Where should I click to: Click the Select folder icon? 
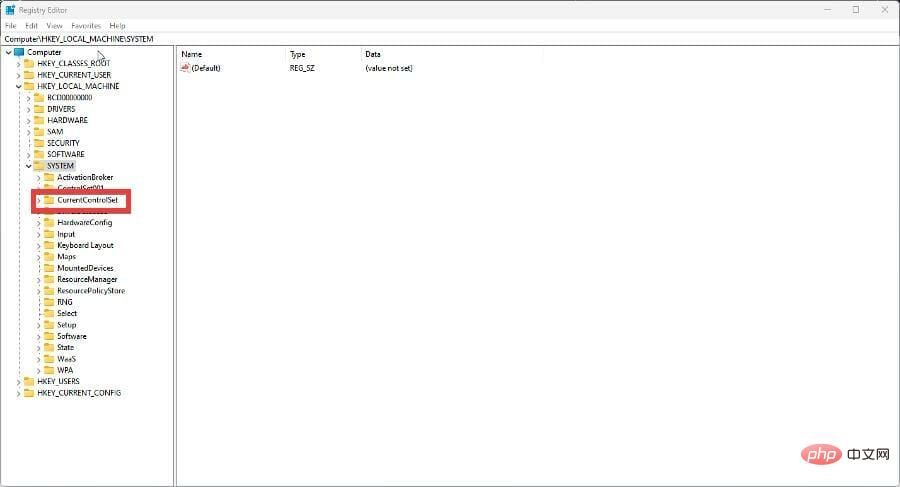click(49, 314)
